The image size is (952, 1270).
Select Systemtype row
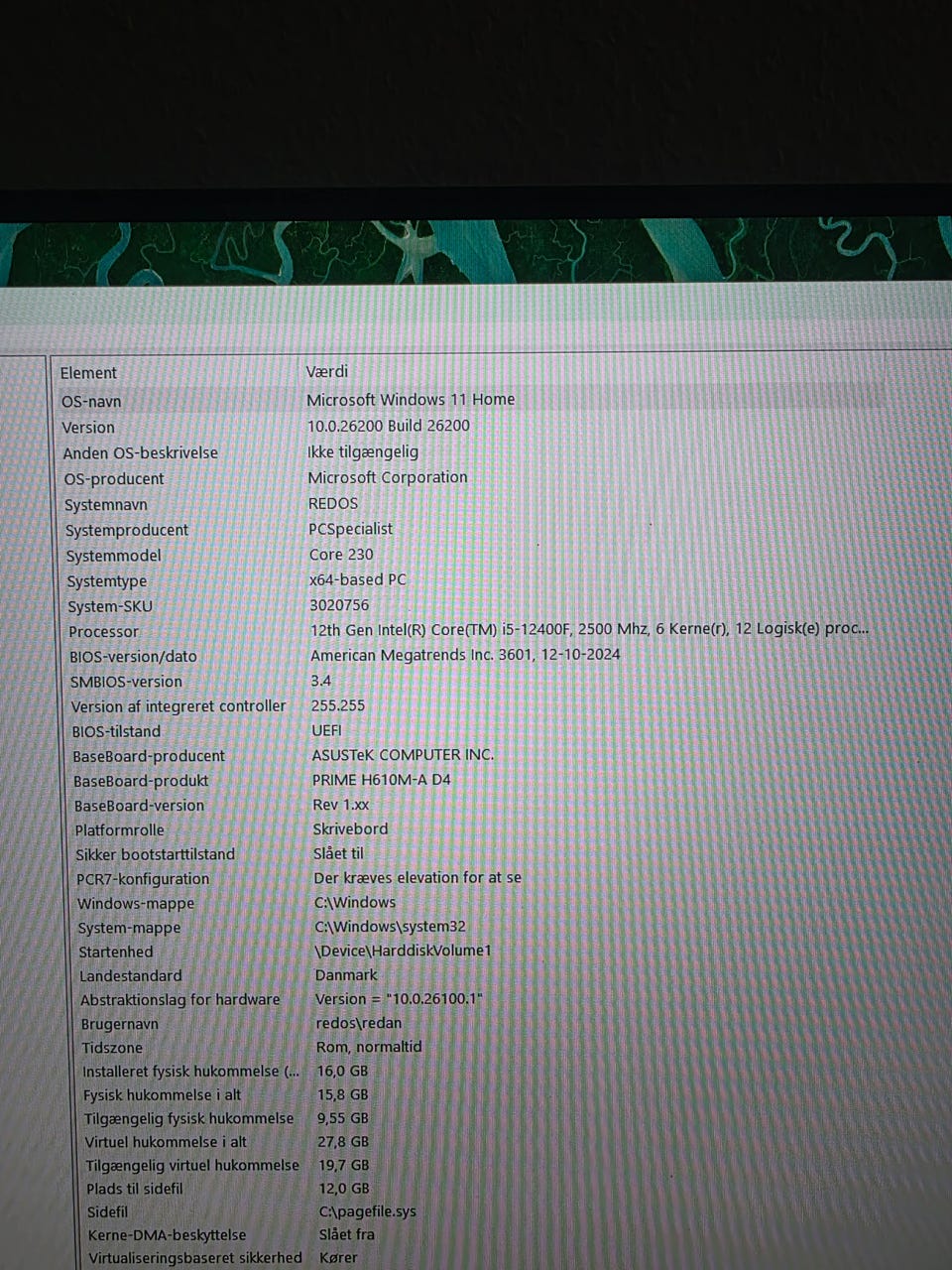coord(106,581)
